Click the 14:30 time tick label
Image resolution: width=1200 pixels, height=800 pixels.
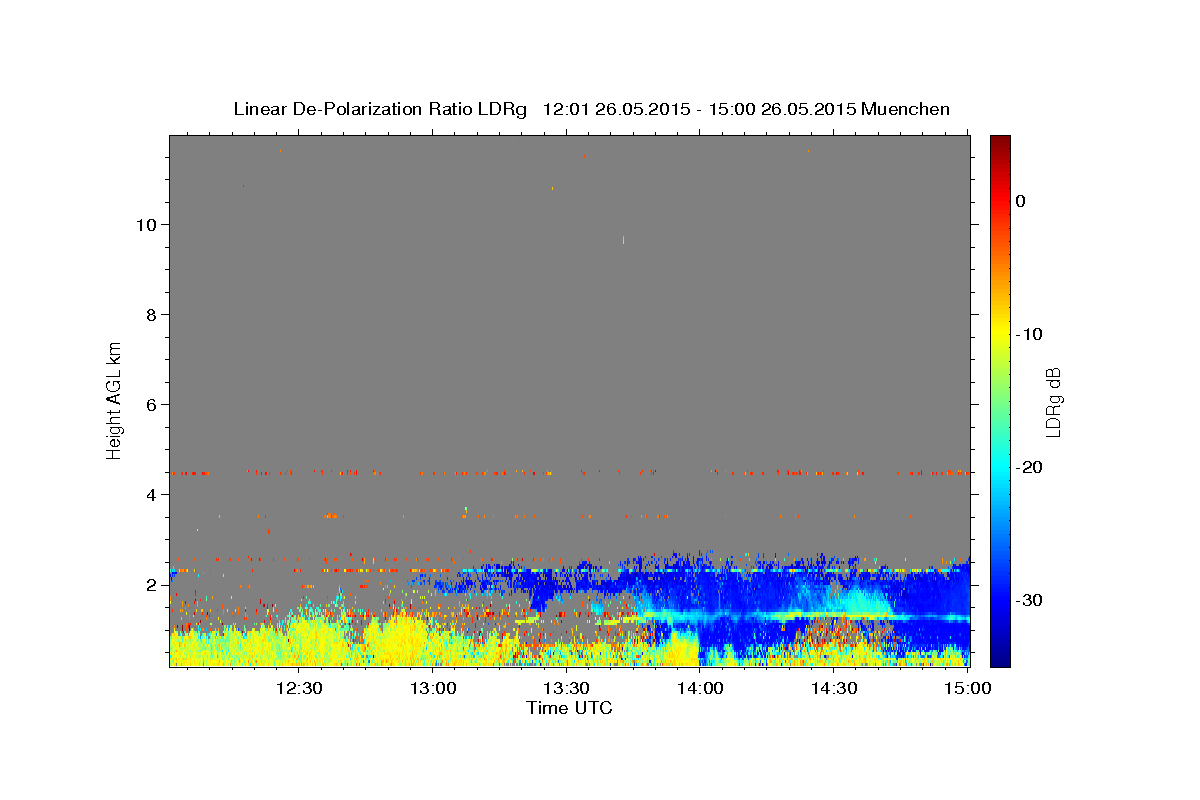click(834, 688)
